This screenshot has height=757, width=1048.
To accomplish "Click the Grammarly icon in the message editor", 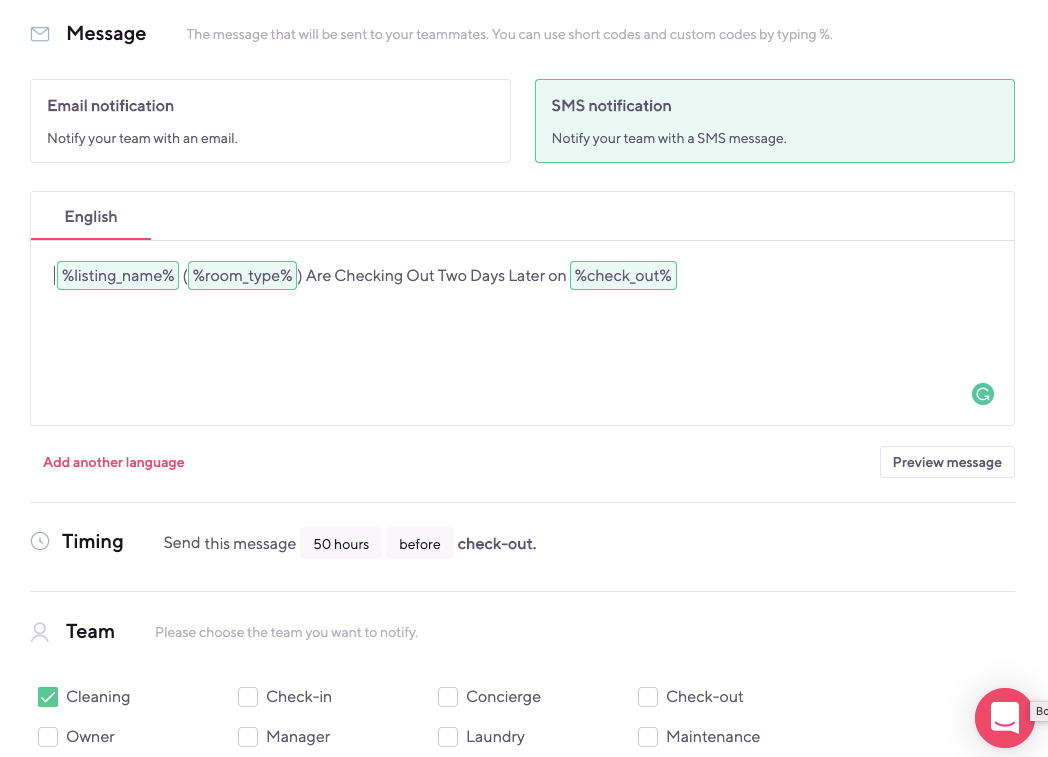I will coord(983,394).
